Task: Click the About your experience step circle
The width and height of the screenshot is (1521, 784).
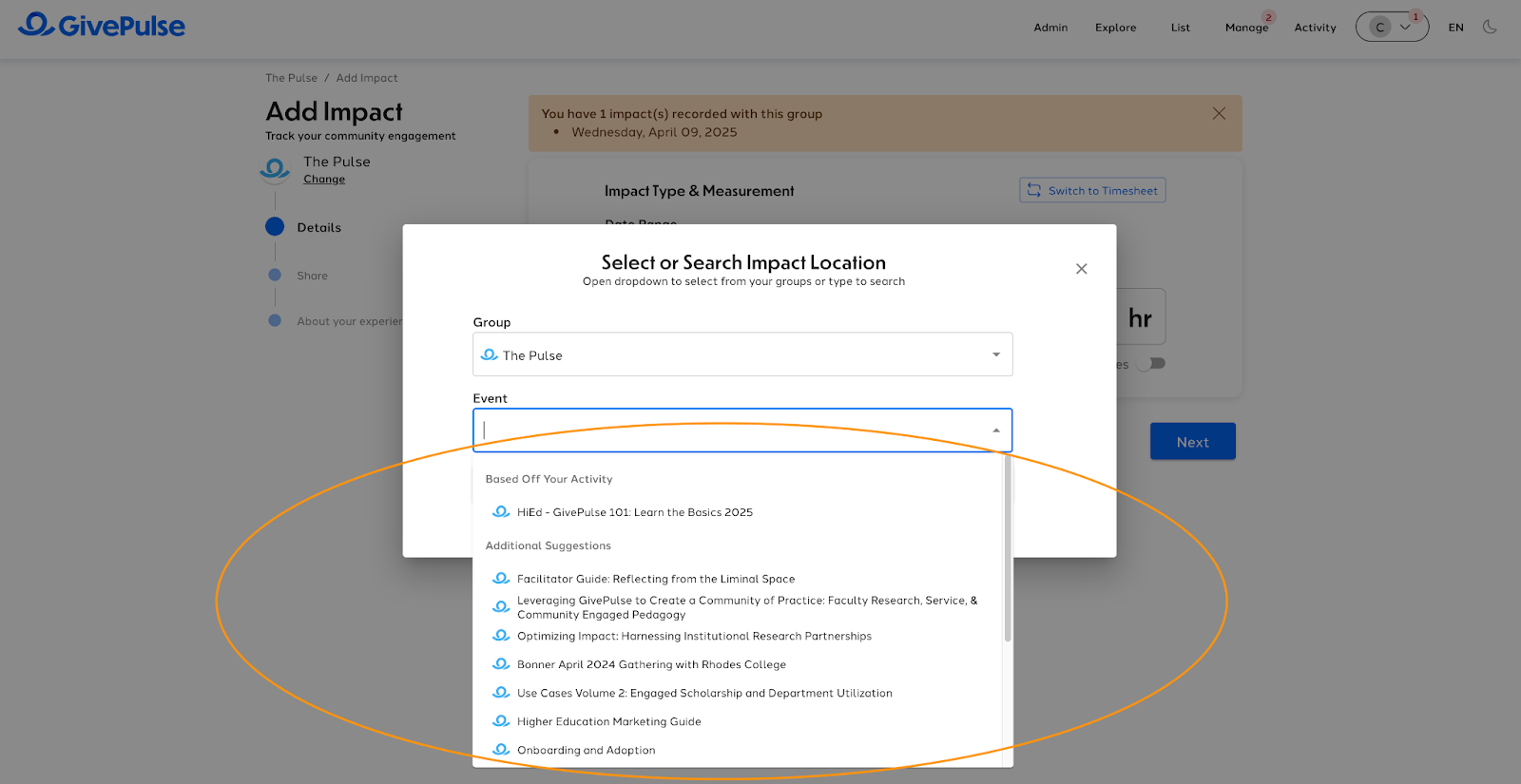Action: [275, 320]
